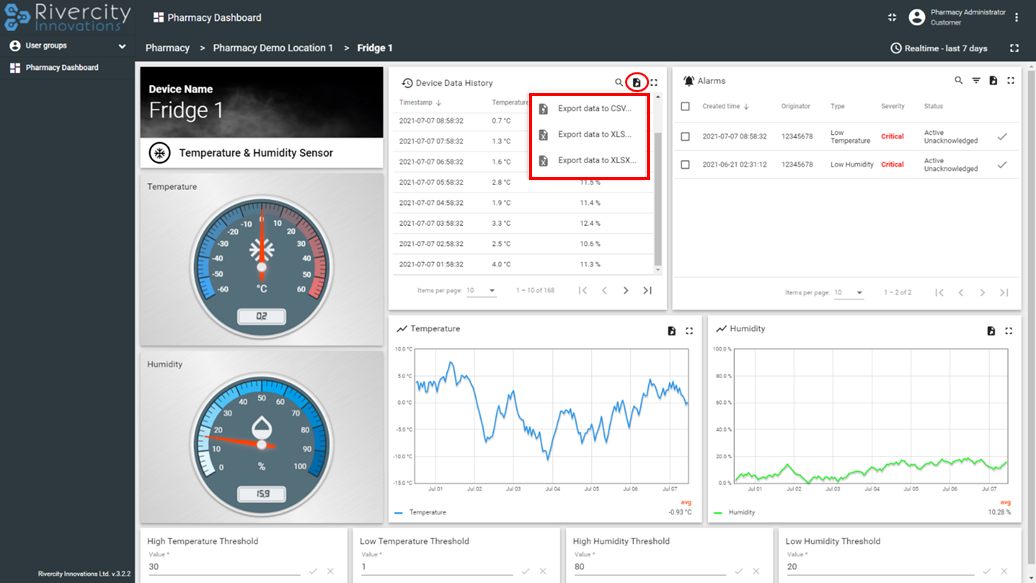
Task: Acknowledge the Low Temperature alarm checkmark
Action: (x=1002, y=137)
